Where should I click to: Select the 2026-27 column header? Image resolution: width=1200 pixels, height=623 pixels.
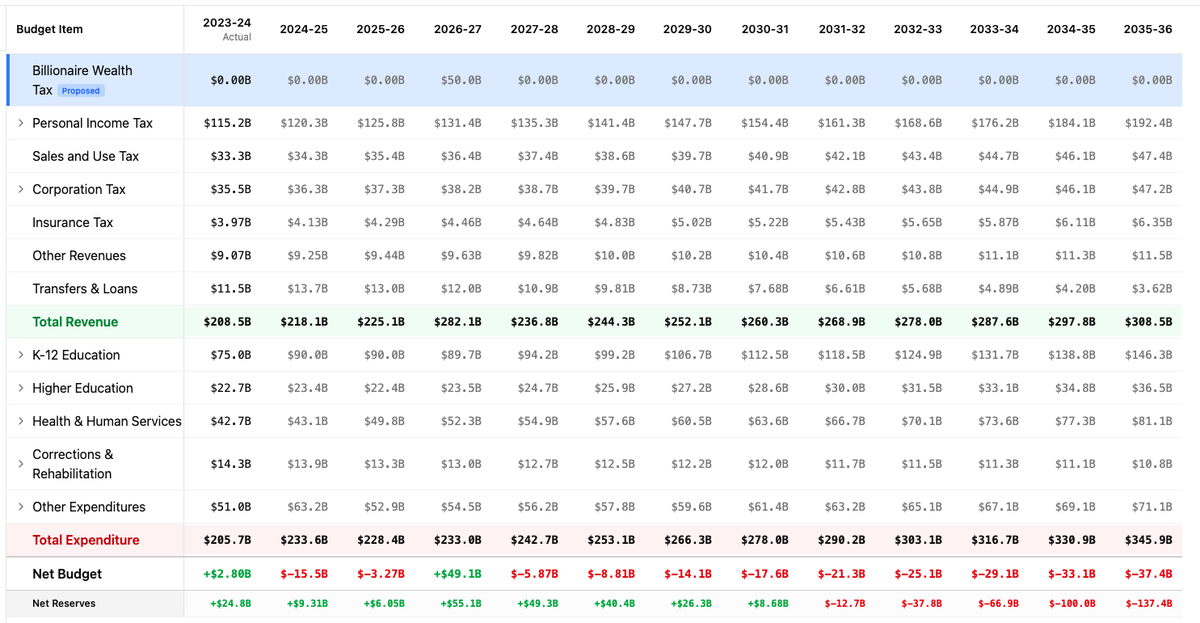[458, 29]
